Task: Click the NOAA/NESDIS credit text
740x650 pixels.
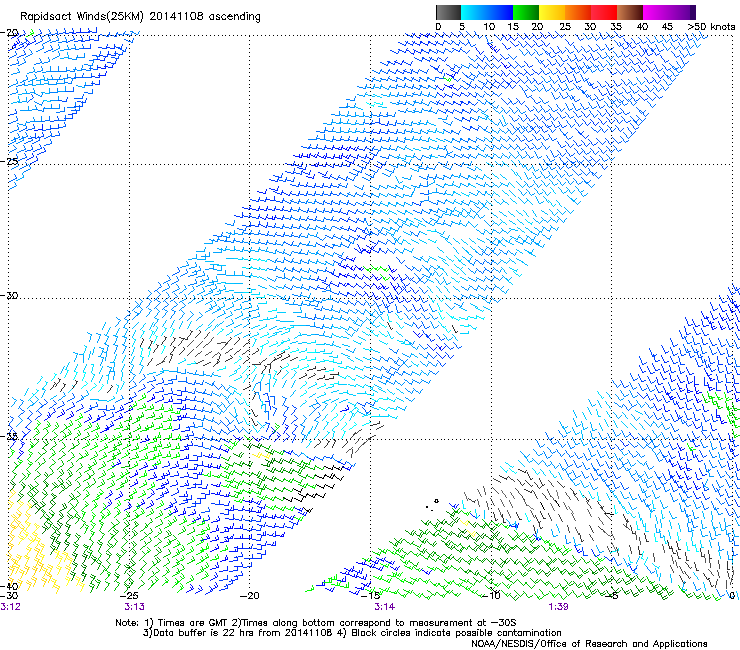Action: pos(589,644)
